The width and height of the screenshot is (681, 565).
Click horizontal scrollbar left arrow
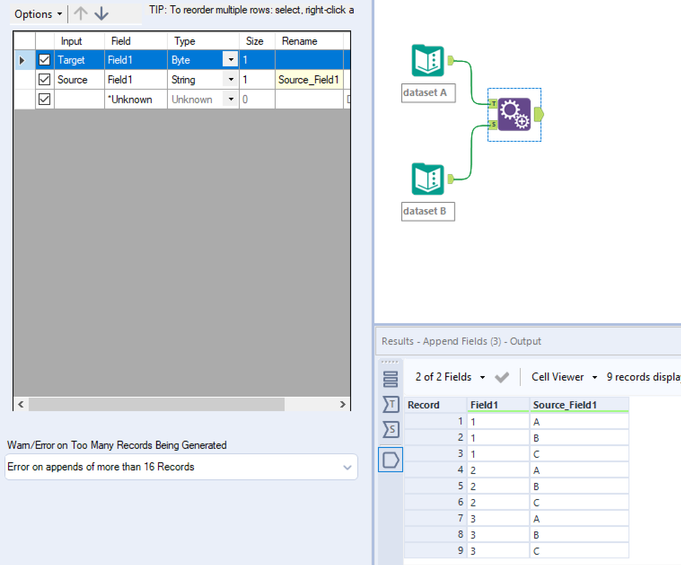21,404
